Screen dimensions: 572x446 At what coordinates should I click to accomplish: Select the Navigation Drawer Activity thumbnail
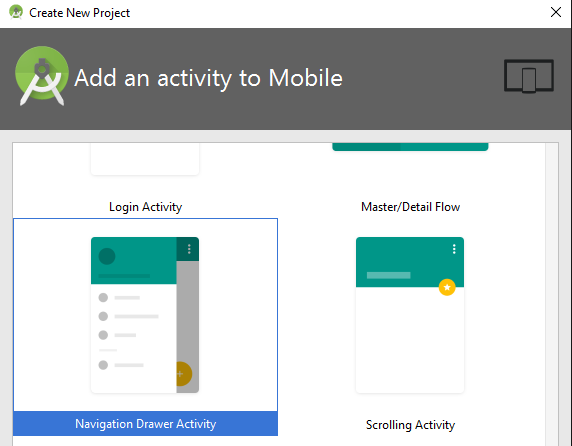pyautogui.click(x=145, y=315)
